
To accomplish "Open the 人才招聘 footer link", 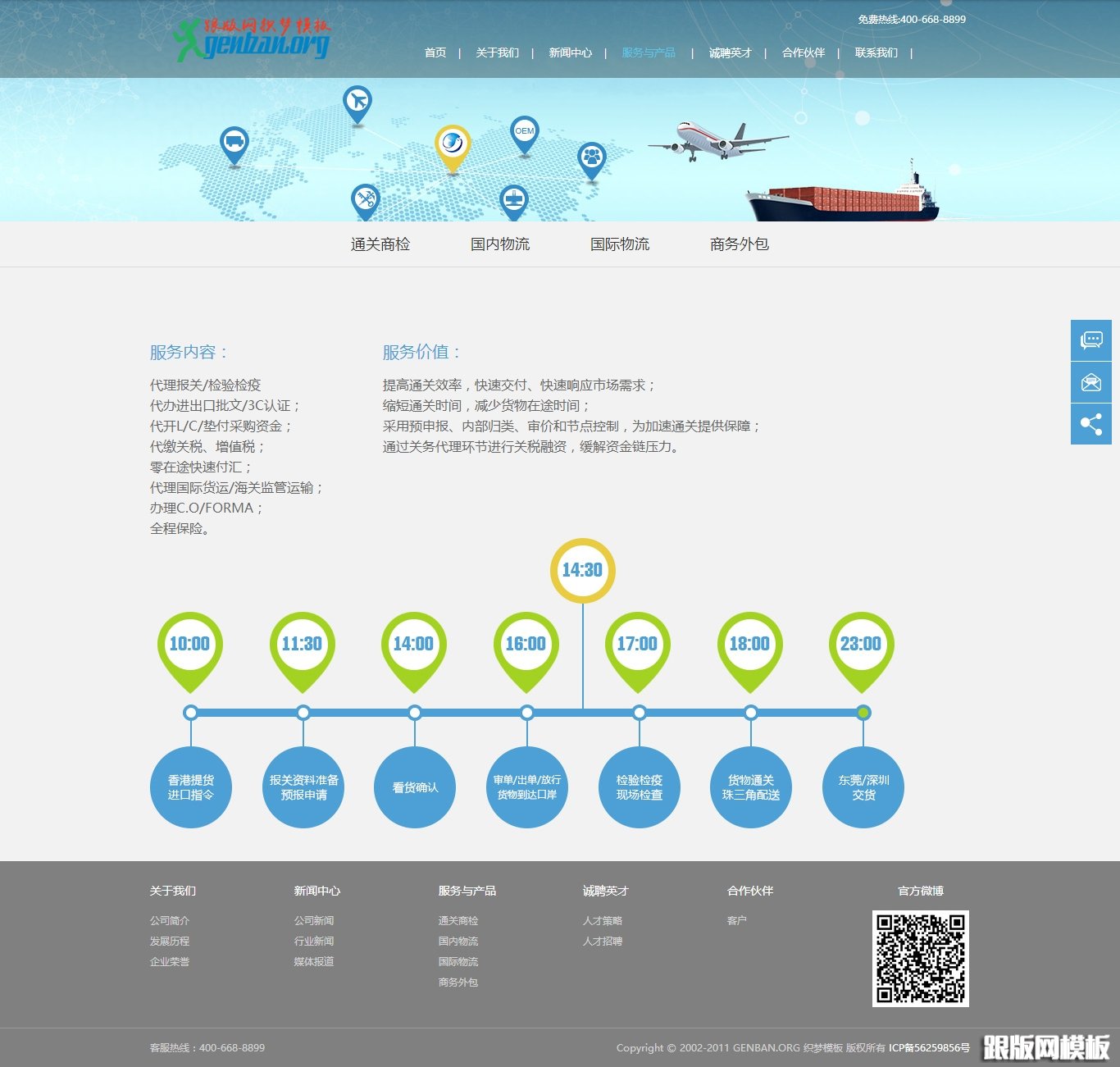I will pyautogui.click(x=603, y=942).
